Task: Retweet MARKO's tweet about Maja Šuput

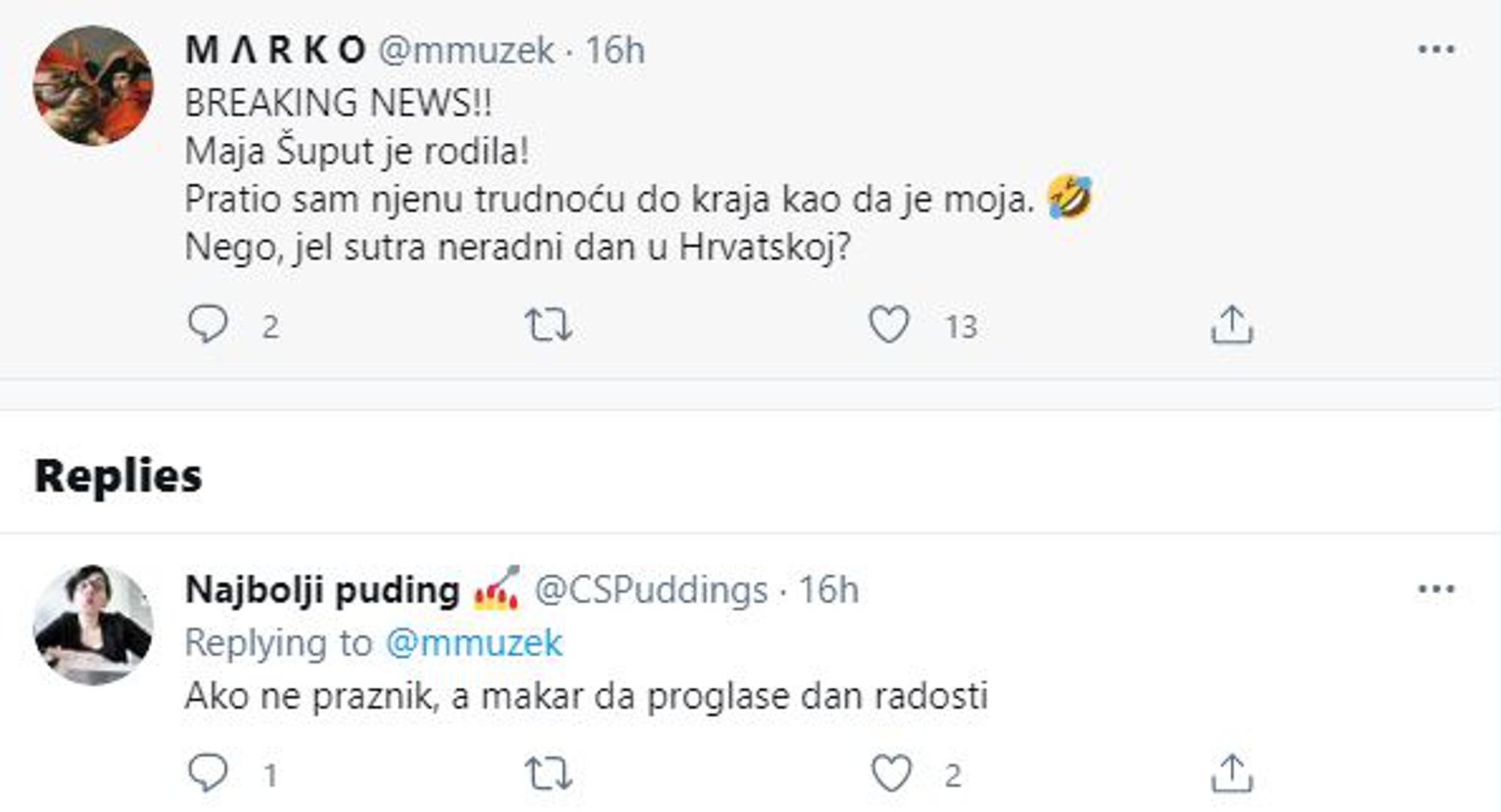Action: pos(548,326)
